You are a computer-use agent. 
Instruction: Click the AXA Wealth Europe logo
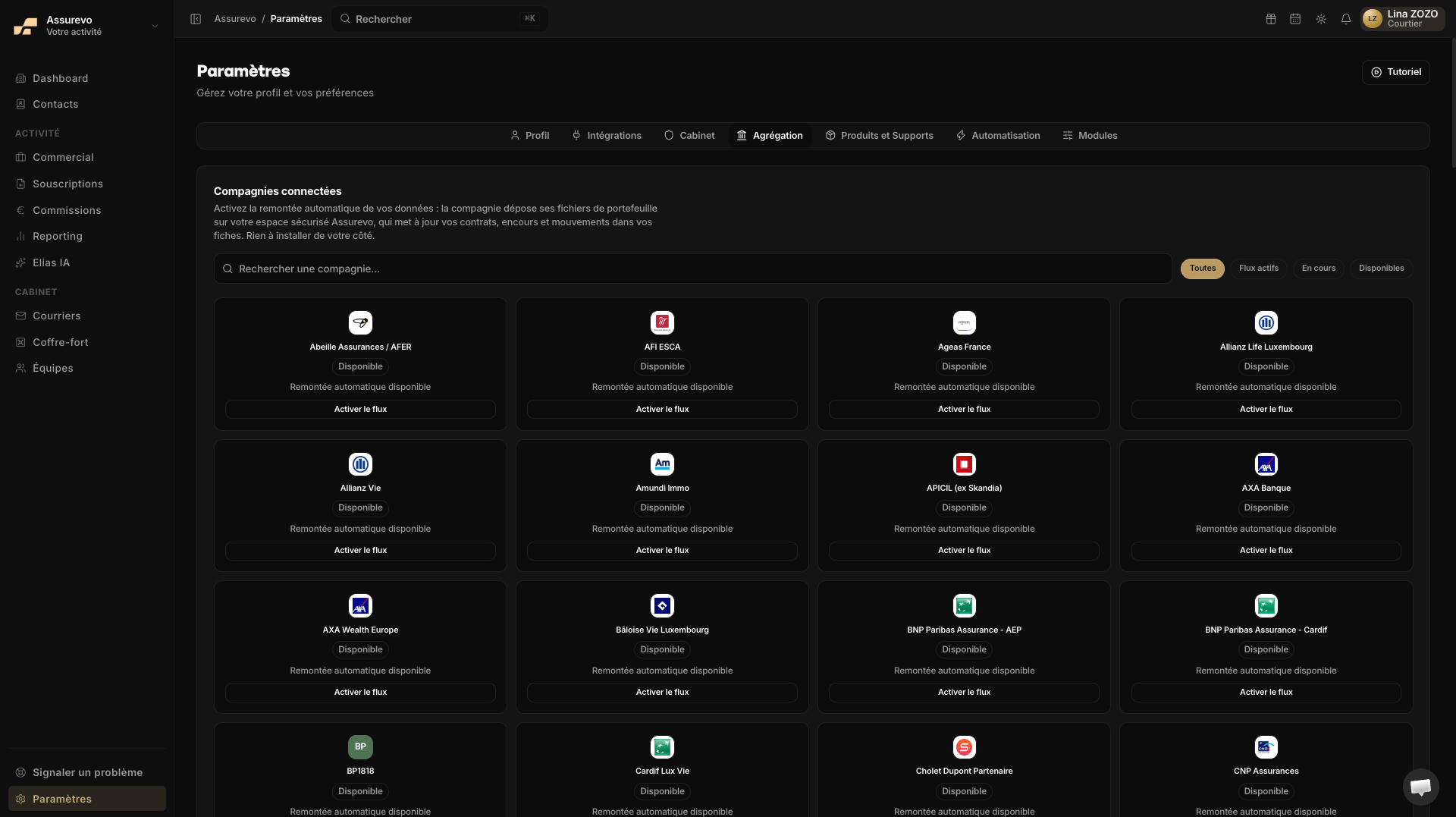point(360,605)
